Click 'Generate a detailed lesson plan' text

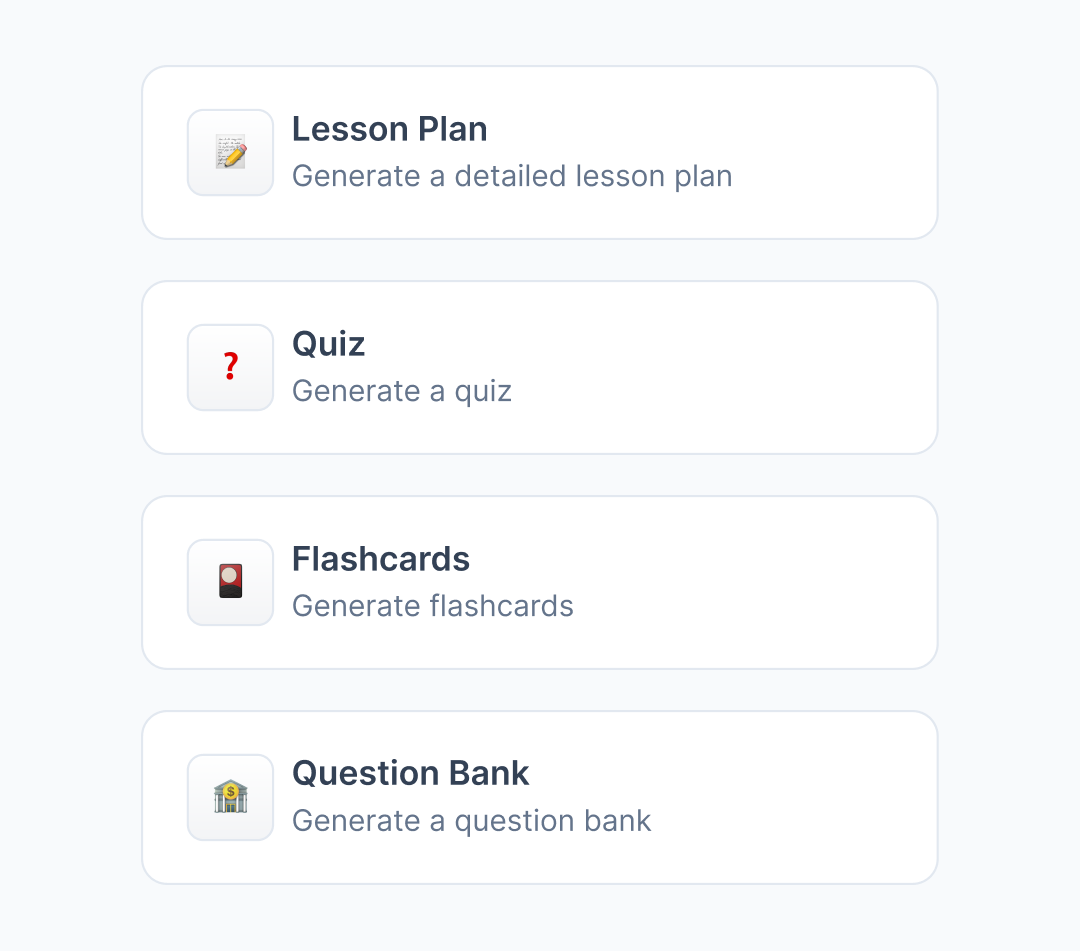512,176
